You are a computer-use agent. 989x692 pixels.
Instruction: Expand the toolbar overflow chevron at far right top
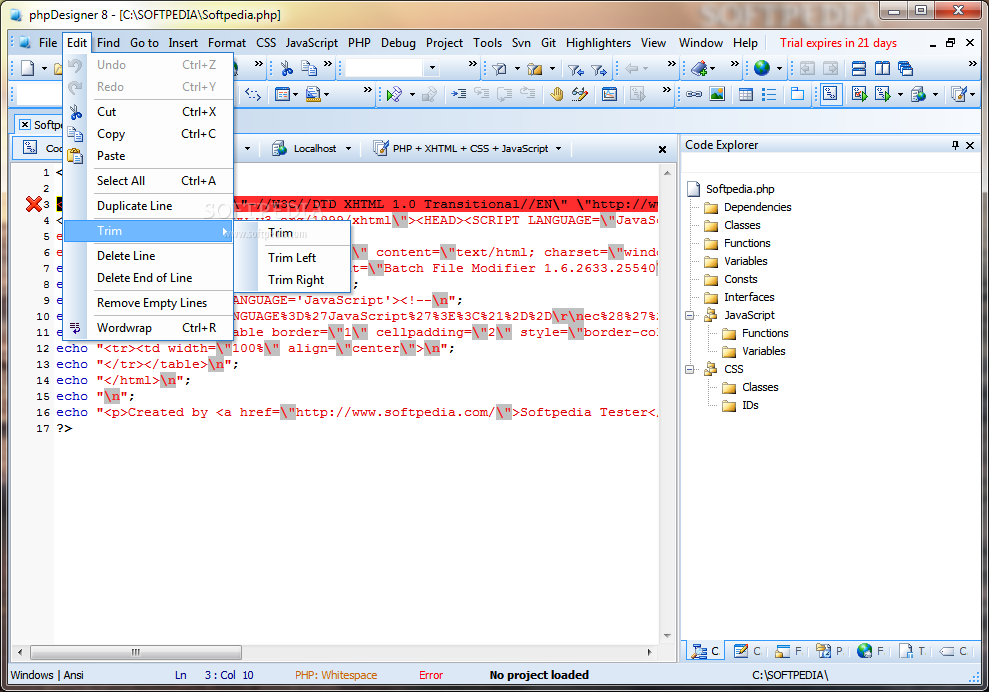(973, 64)
